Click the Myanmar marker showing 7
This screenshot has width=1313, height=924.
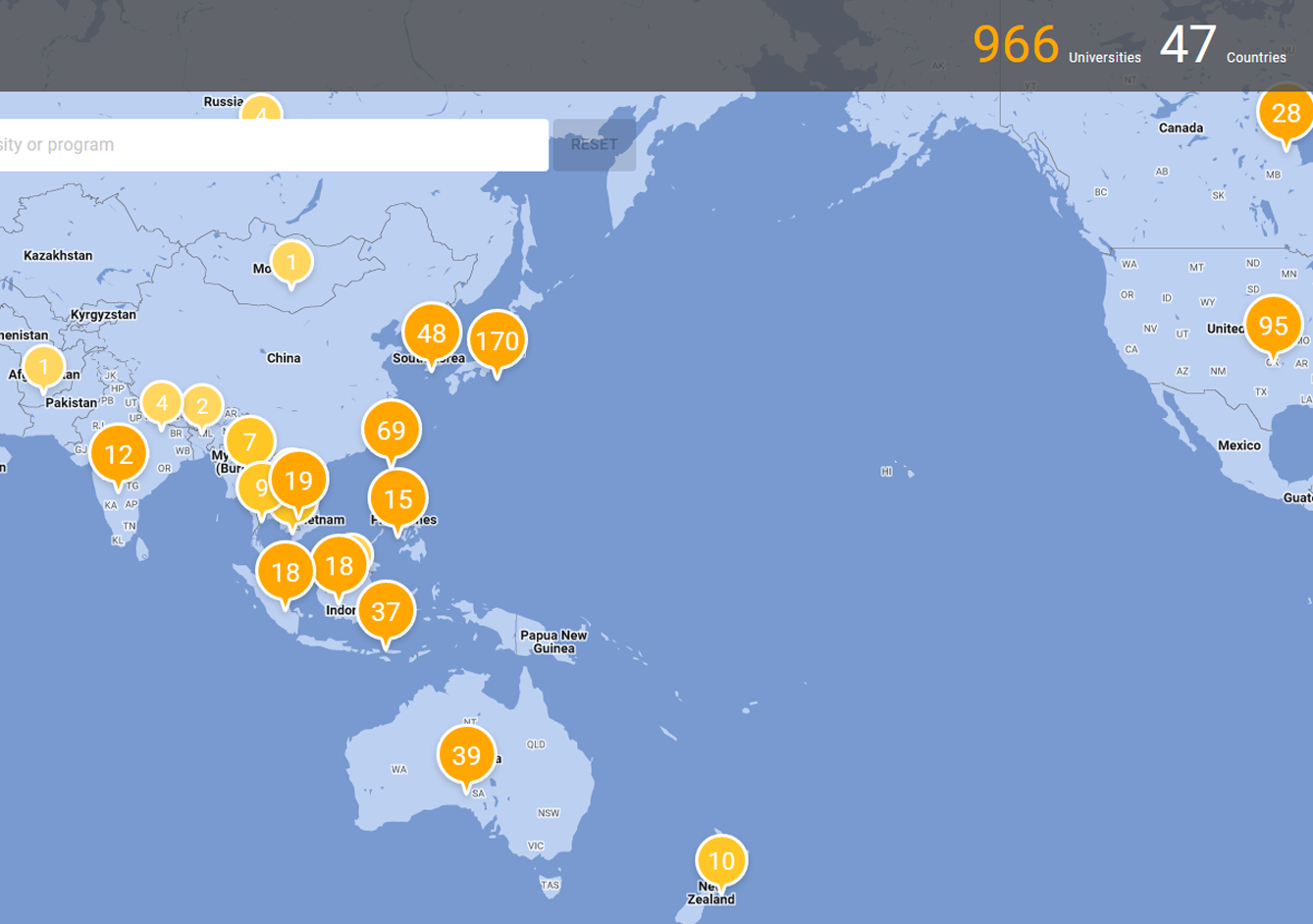[250, 441]
